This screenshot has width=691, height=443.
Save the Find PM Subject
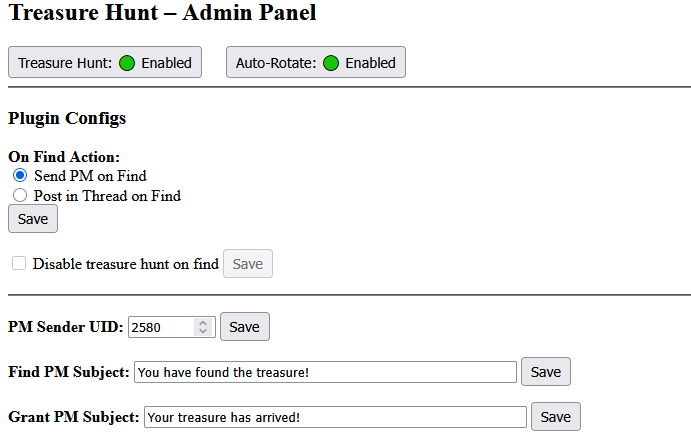click(545, 372)
